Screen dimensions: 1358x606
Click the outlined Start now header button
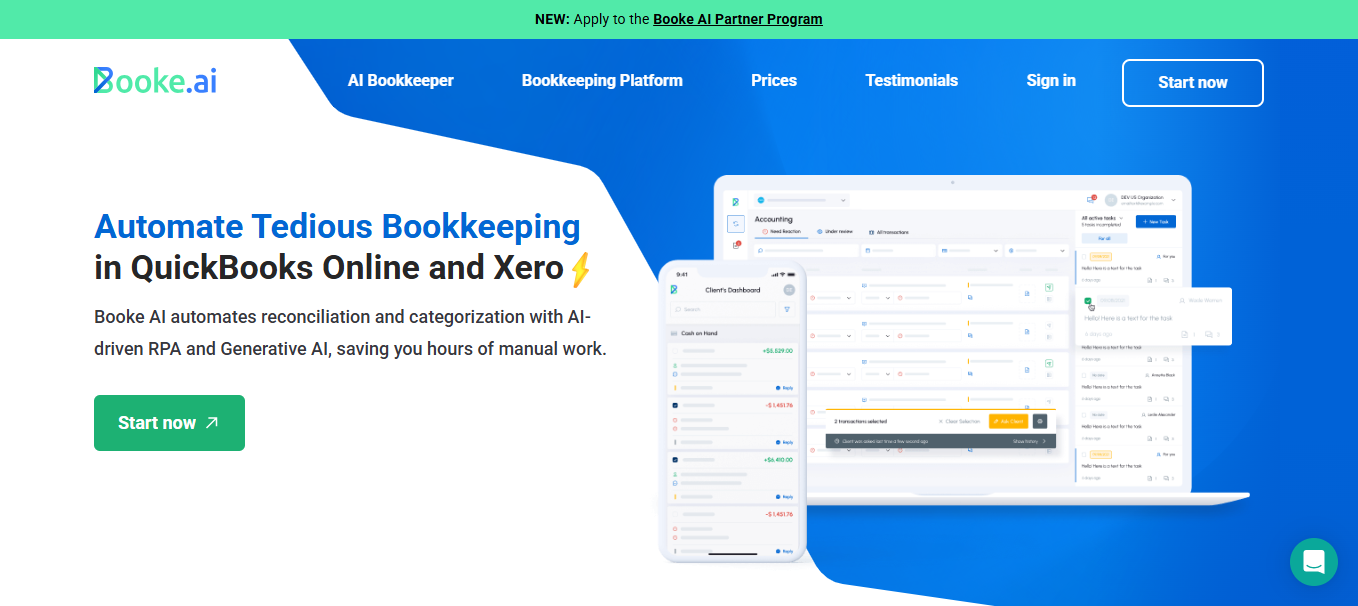pyautogui.click(x=1193, y=83)
